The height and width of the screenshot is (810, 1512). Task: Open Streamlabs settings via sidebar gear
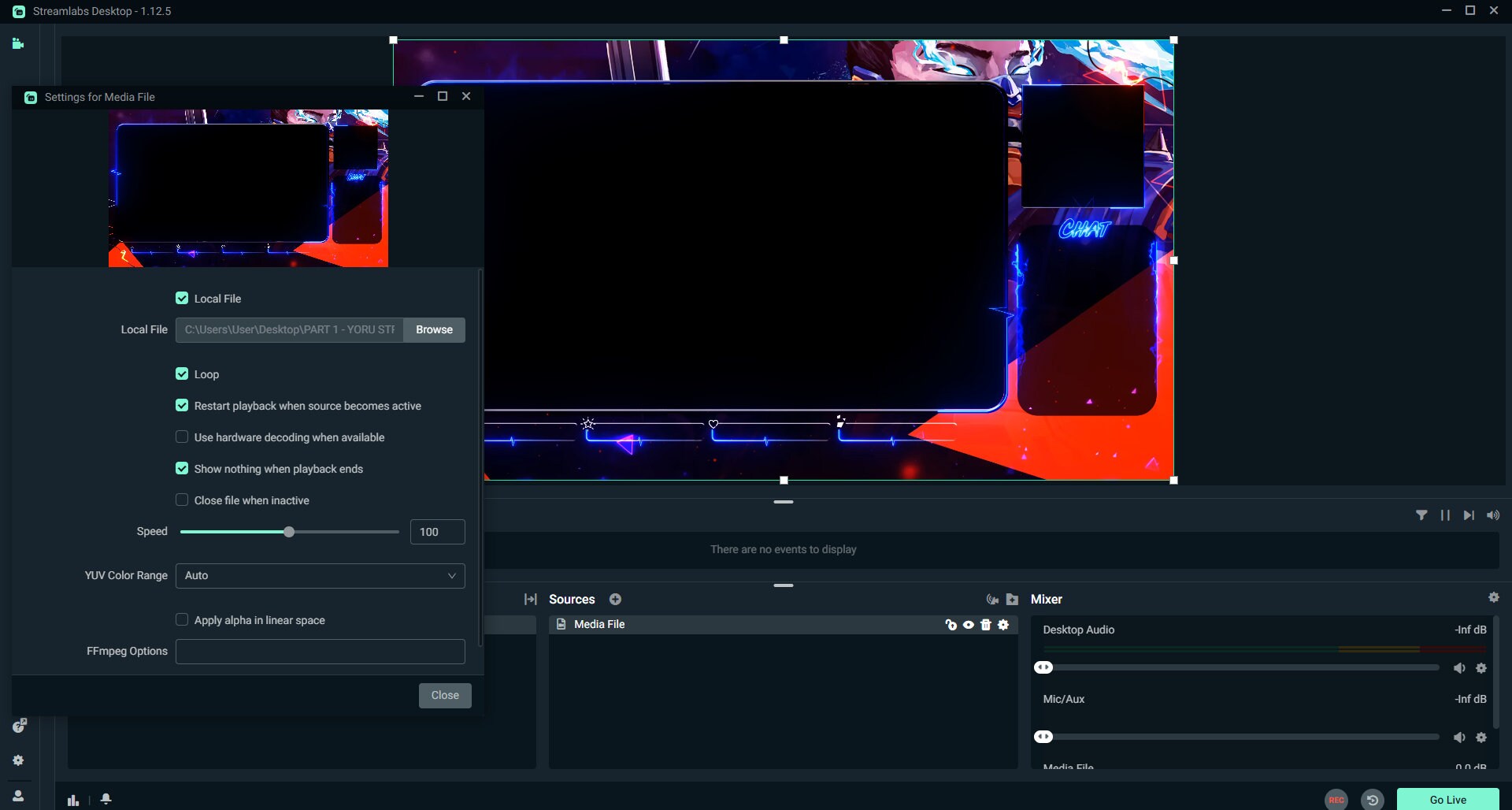[x=17, y=760]
